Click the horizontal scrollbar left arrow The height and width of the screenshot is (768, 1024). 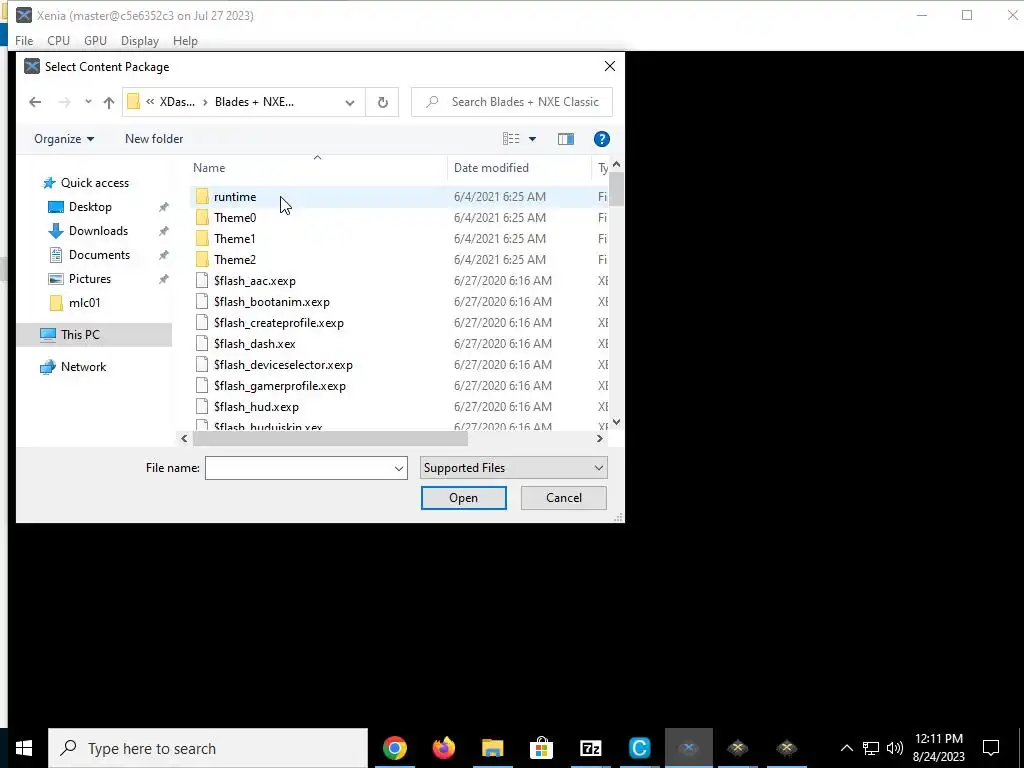(x=184, y=439)
